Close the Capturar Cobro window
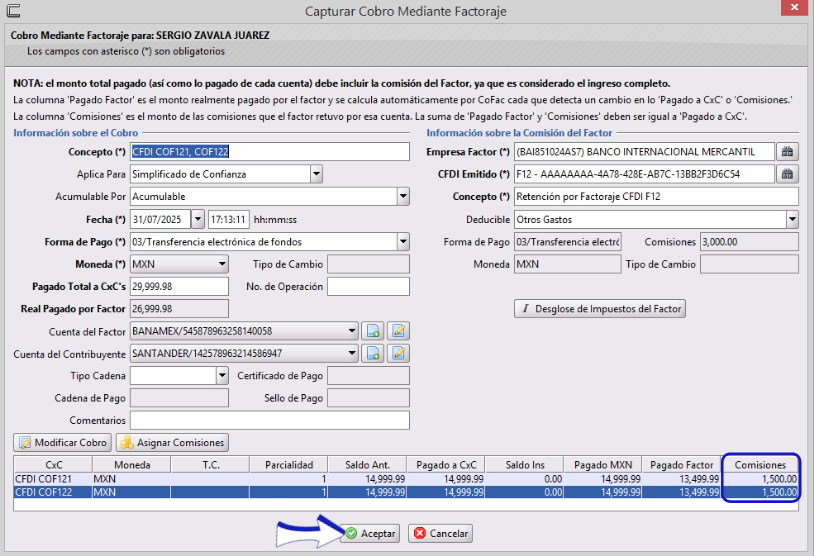This screenshot has height=556, width=814. (x=794, y=8)
